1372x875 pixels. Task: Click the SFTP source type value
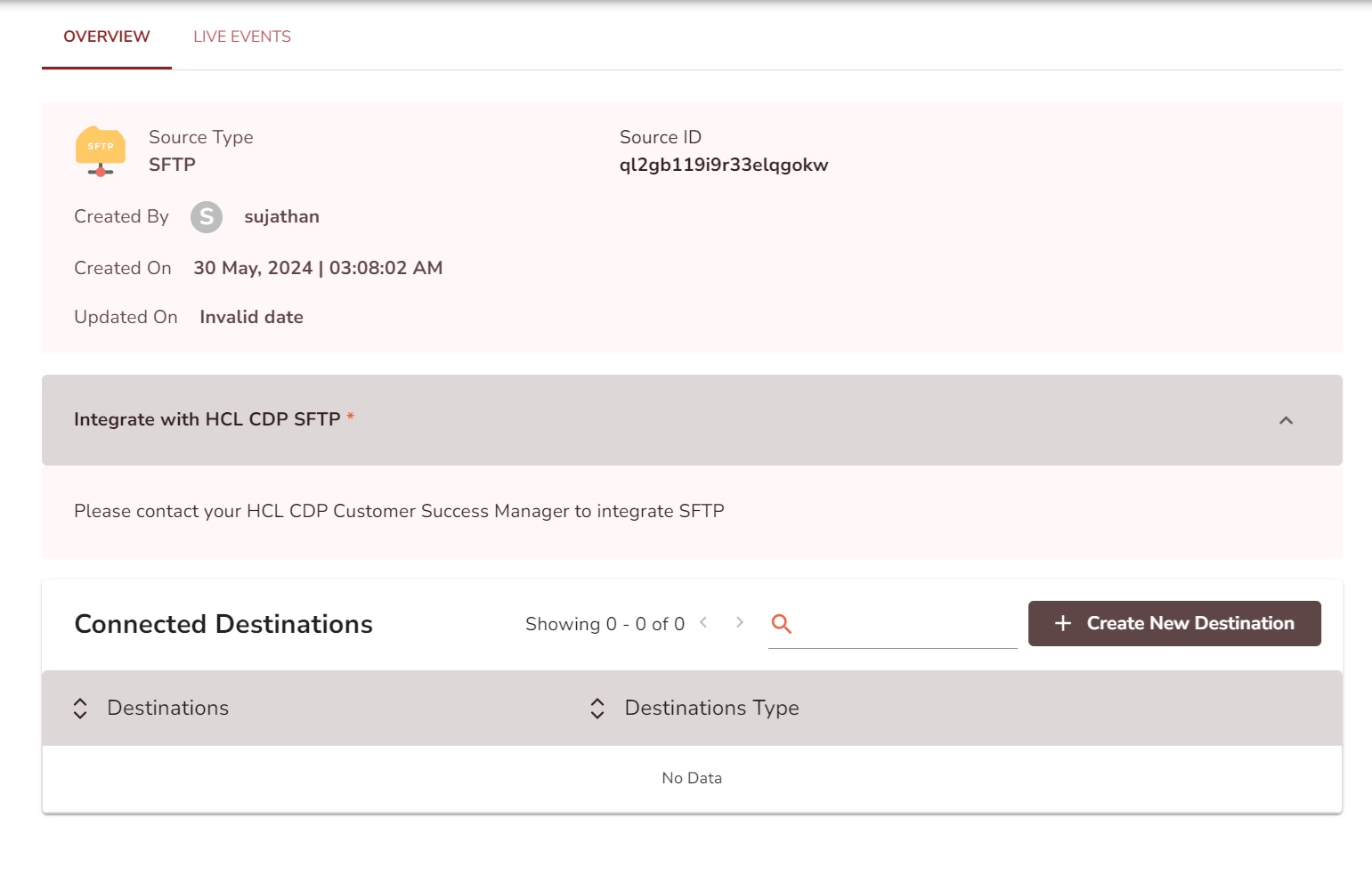172,165
